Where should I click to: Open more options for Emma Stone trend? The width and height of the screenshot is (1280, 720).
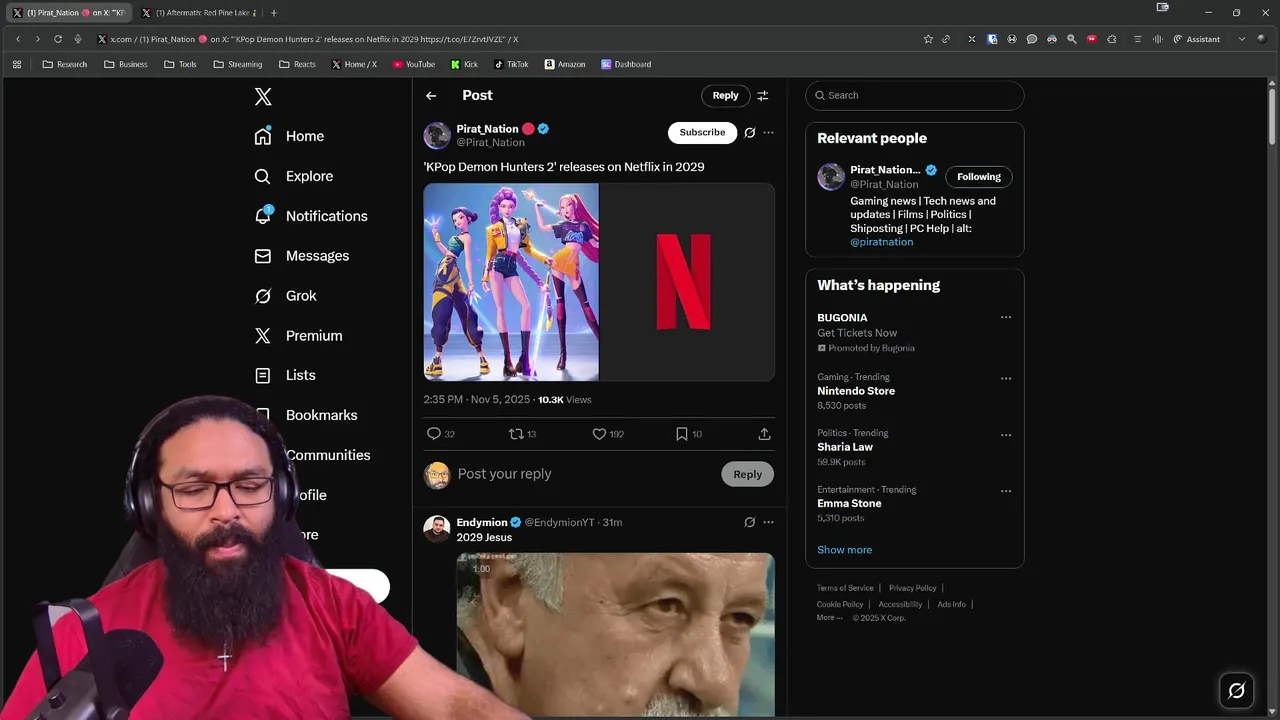1006,491
